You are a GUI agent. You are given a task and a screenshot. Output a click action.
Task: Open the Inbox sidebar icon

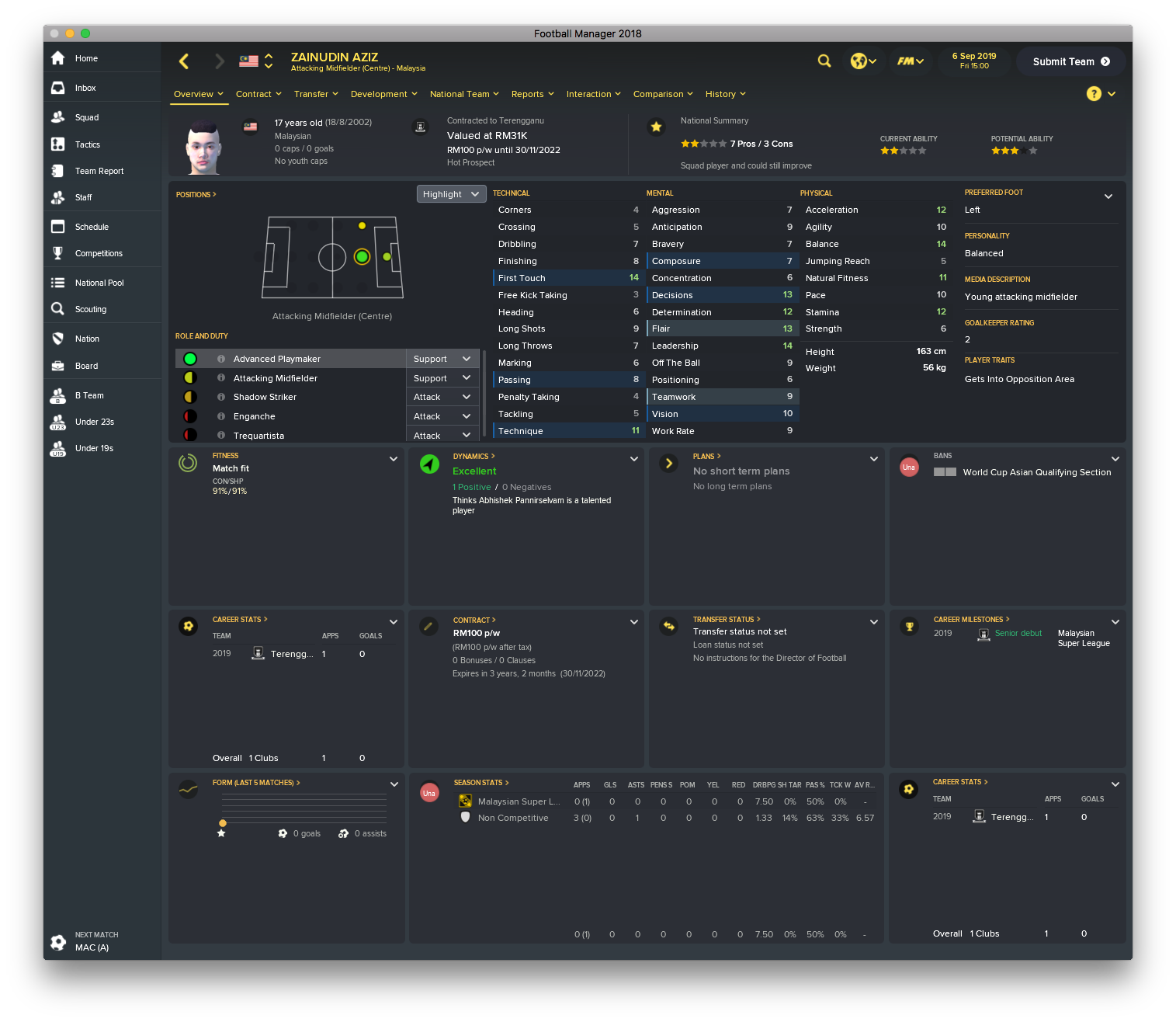57,88
